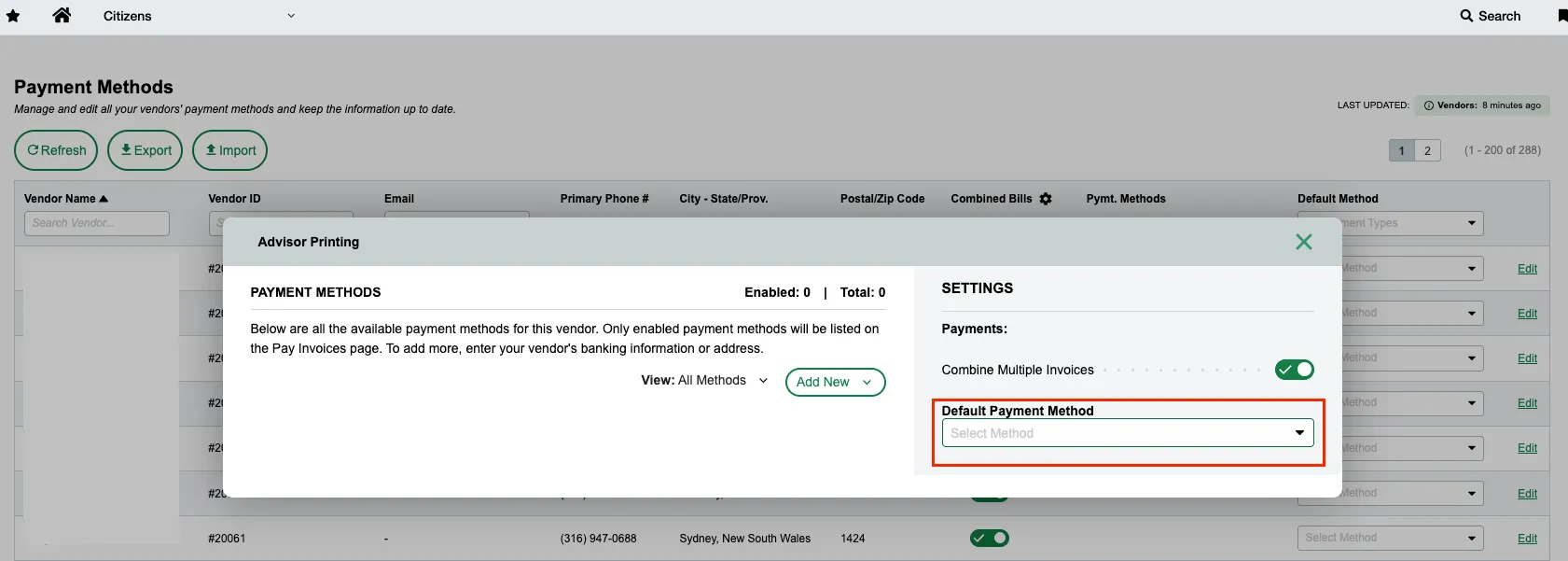Image resolution: width=1568 pixels, height=561 pixels.
Task: Open Select Method dropdown for vendor #20061
Action: click(x=1390, y=538)
